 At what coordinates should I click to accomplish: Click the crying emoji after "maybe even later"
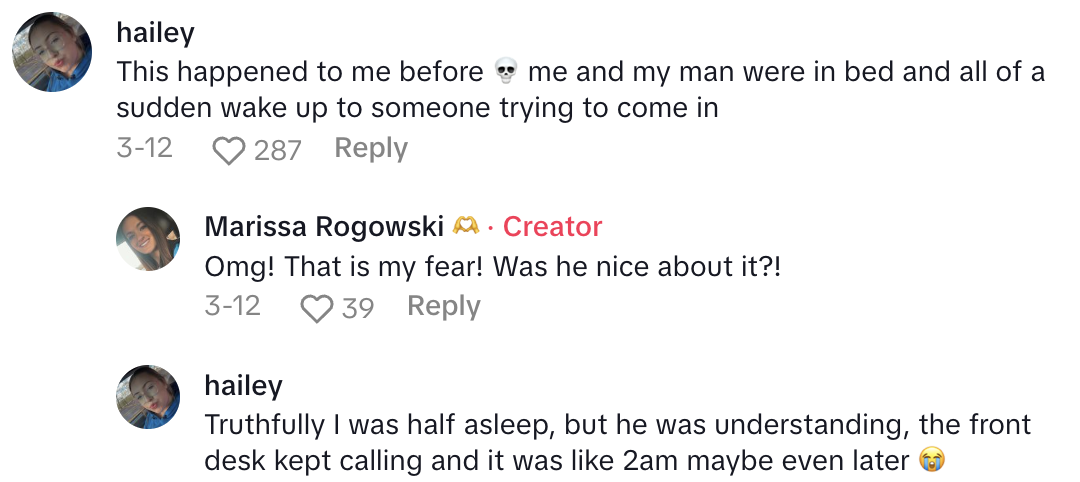932,461
